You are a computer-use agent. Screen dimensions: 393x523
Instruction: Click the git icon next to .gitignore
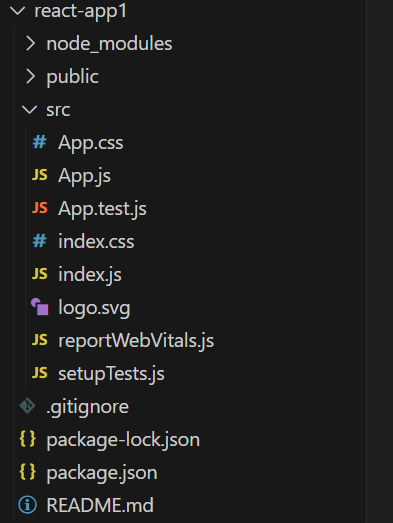point(27,406)
